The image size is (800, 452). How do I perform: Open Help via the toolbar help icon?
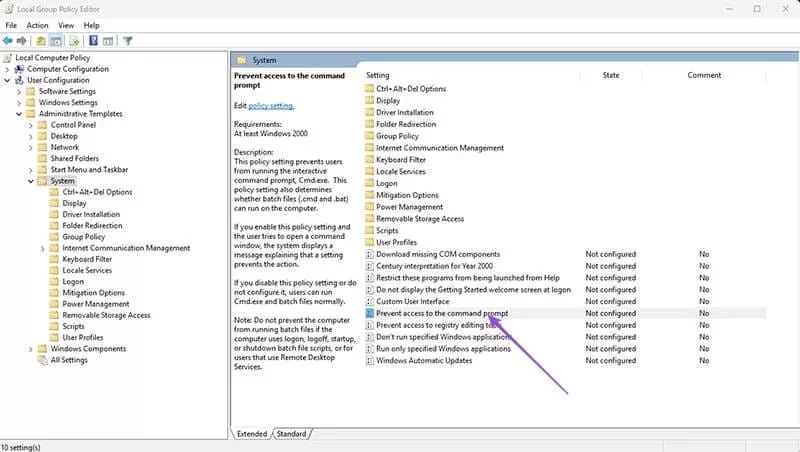coord(93,41)
